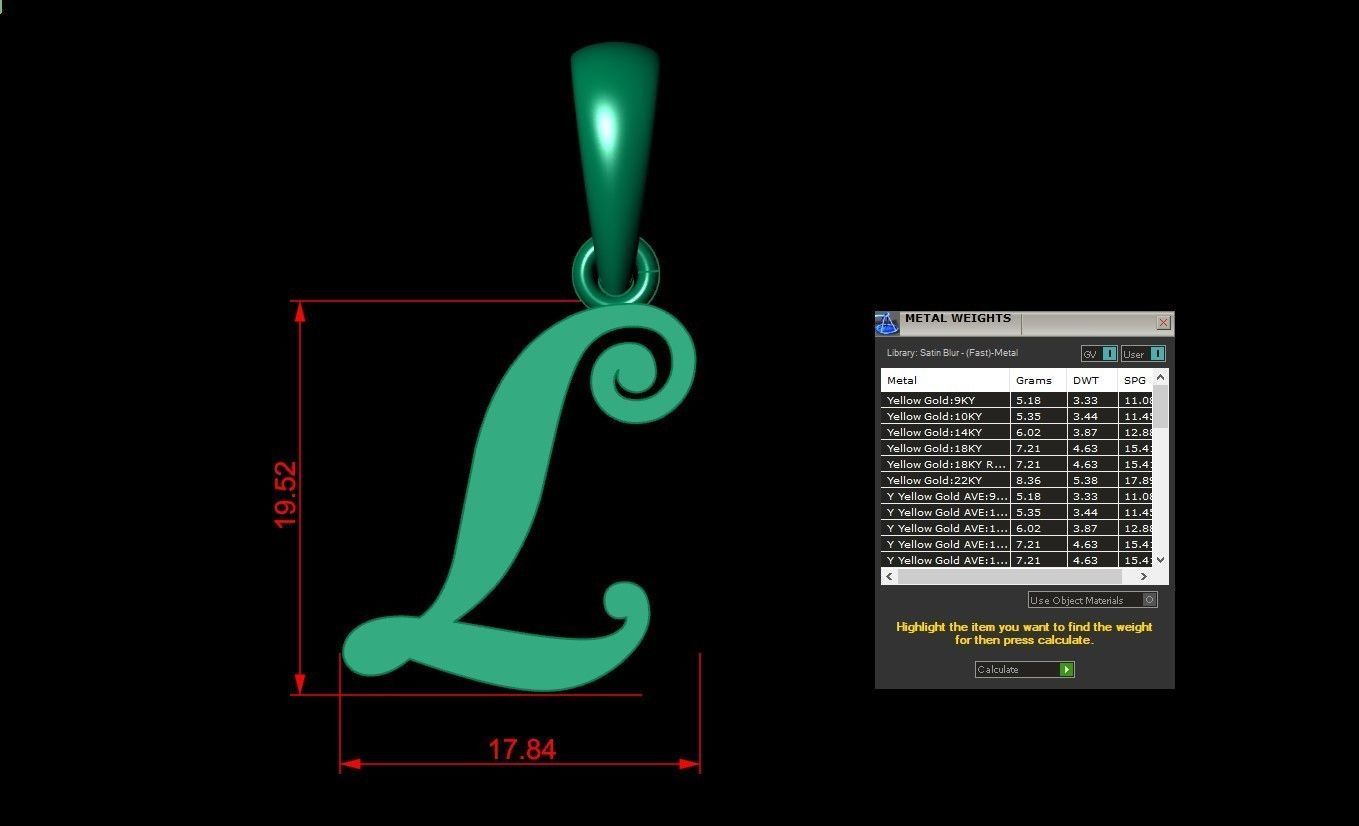The image size is (1359, 826).
Task: Click the 8.36 grams value
Action: click(x=1028, y=480)
